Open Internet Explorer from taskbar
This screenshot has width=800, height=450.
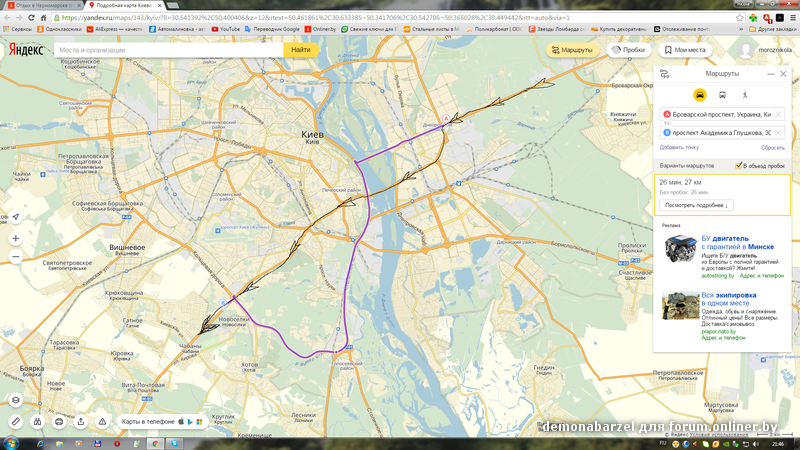tap(40, 444)
